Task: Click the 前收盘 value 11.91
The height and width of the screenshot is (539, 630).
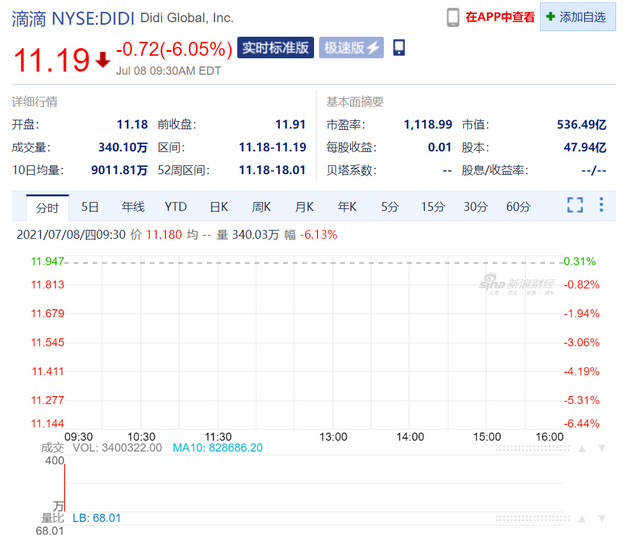Action: [x=290, y=125]
